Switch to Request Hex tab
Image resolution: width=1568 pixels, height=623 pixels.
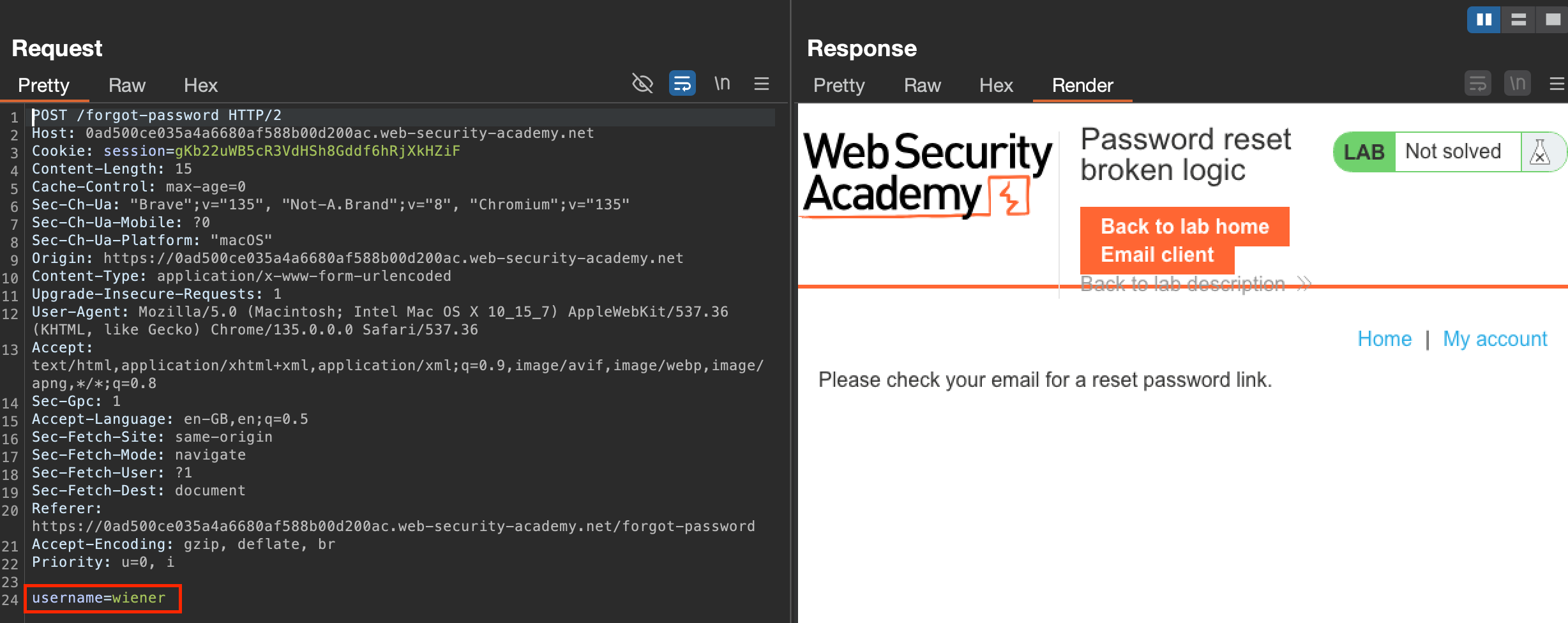(x=200, y=86)
